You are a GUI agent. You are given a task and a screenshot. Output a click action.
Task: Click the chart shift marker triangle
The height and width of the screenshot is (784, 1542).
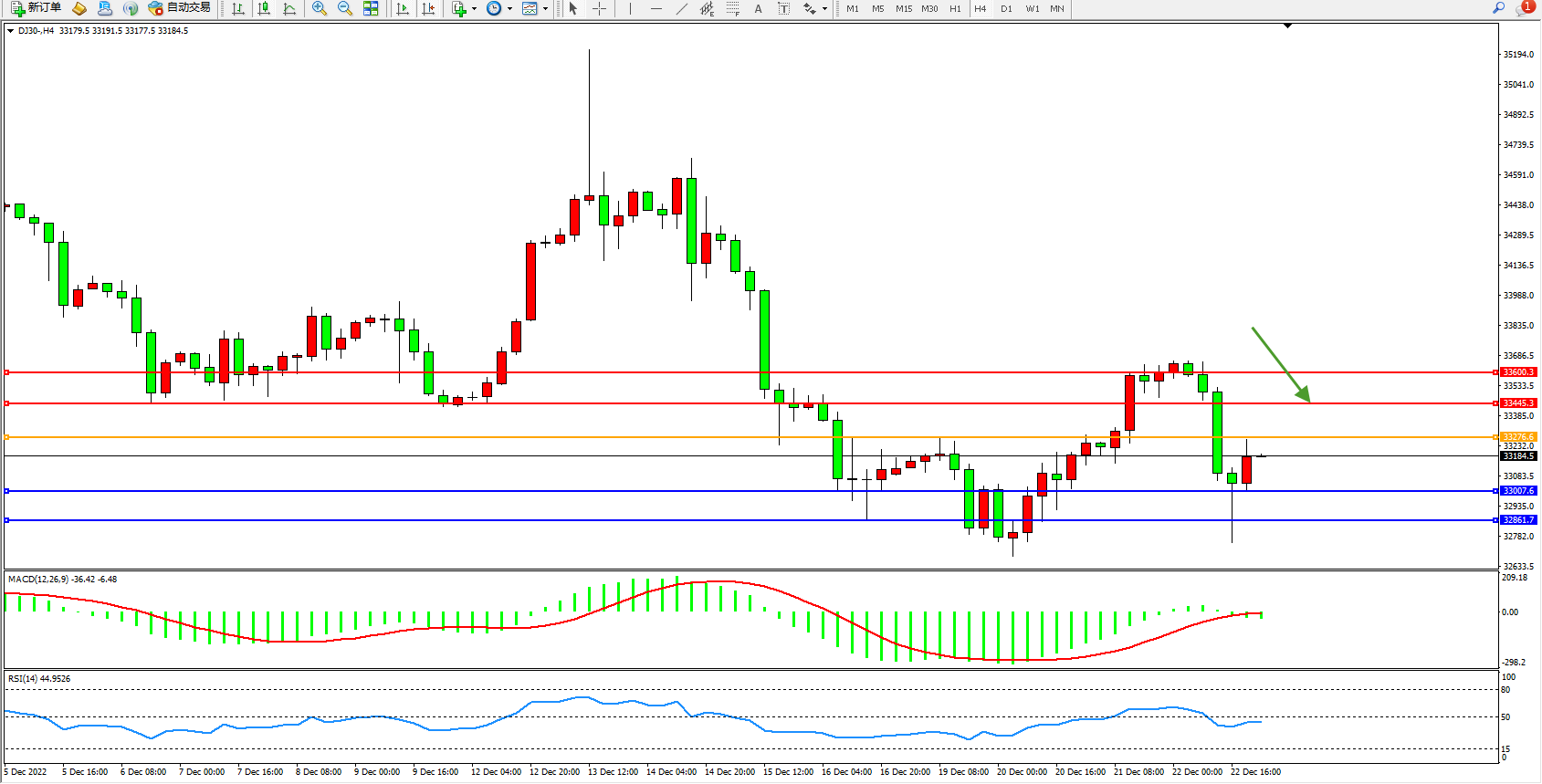coord(1287,26)
